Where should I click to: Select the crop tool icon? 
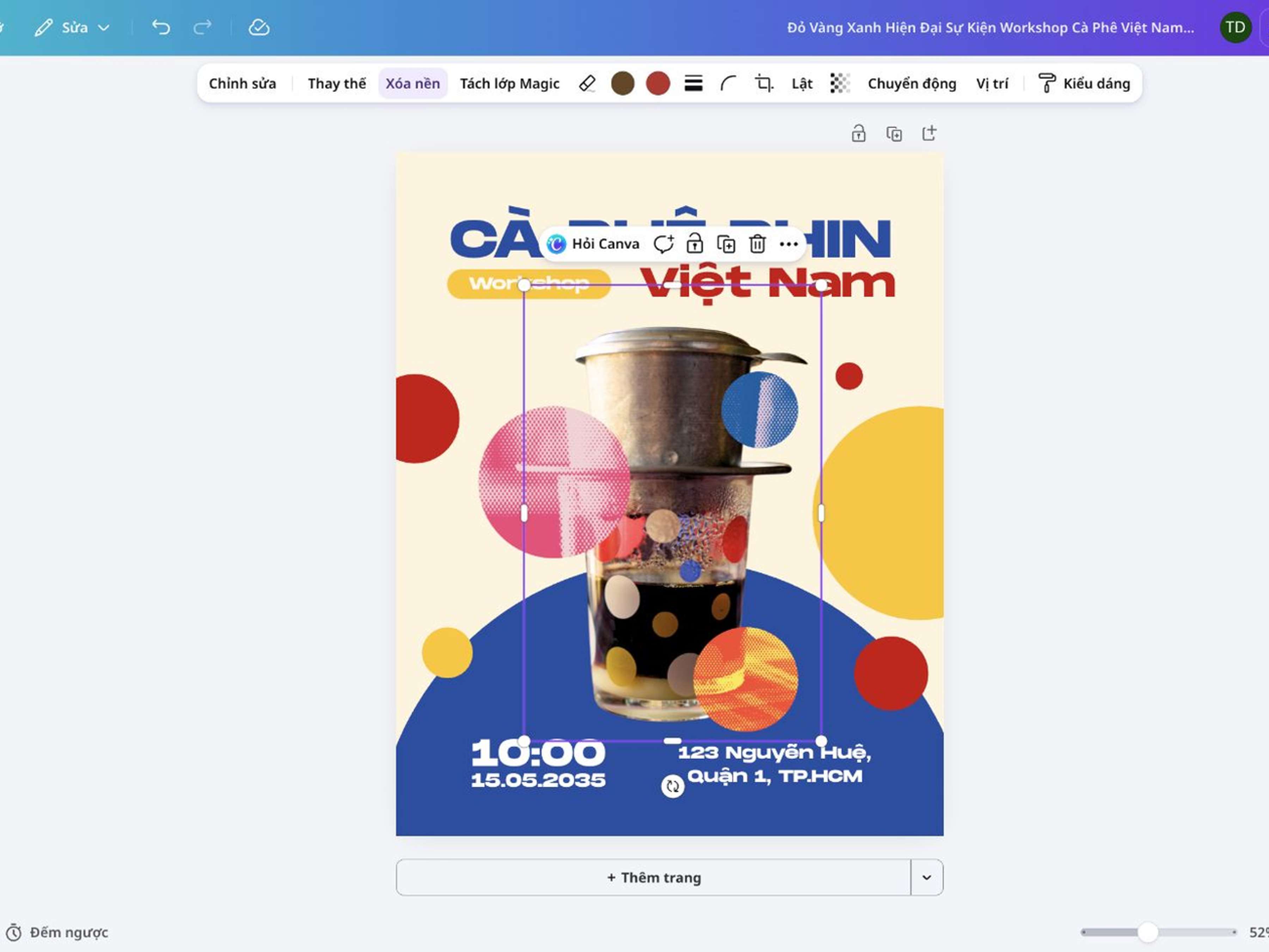[764, 83]
